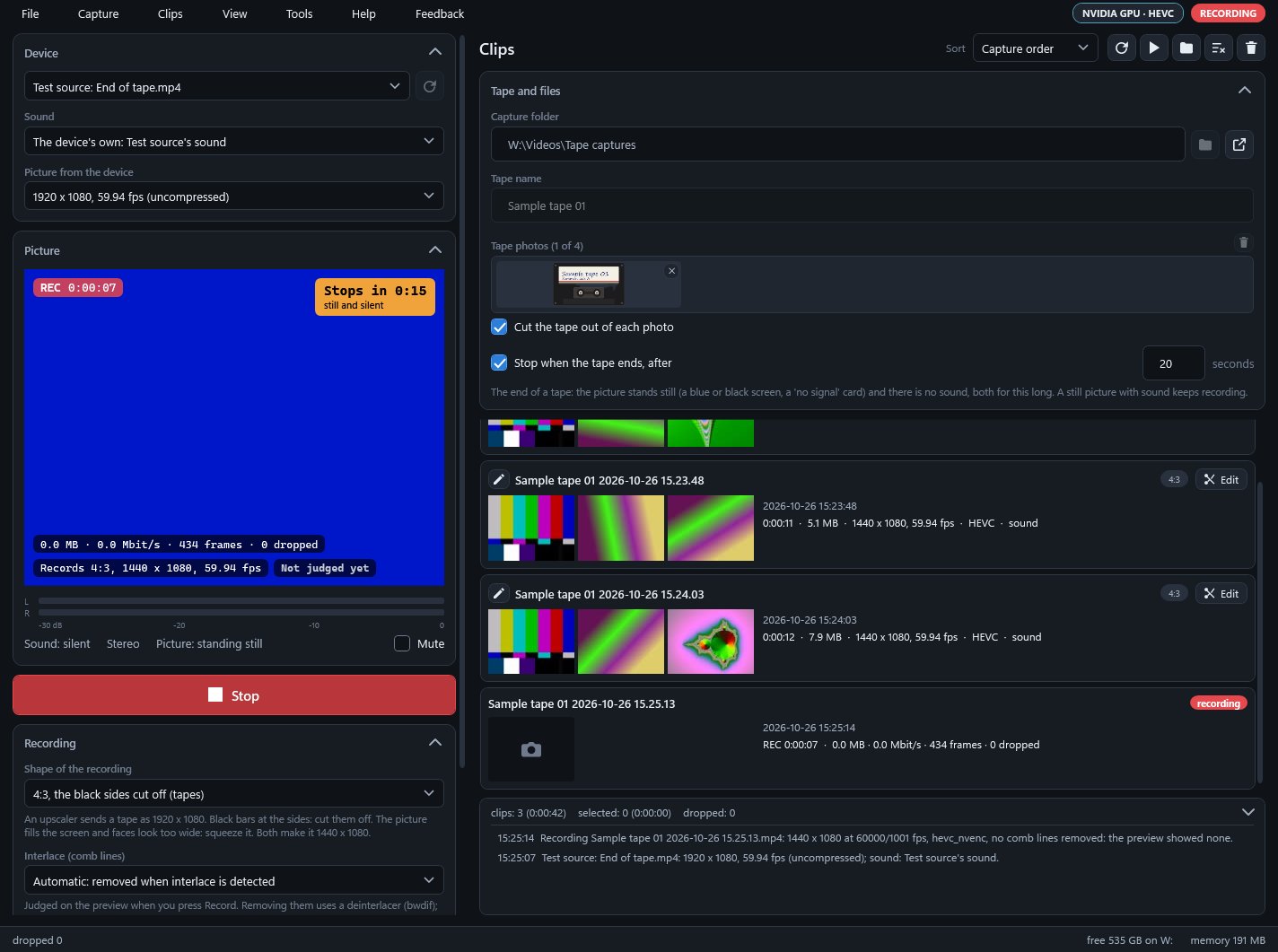
Task: Click the refresh clips icon in Clips toolbar
Action: click(x=1122, y=48)
